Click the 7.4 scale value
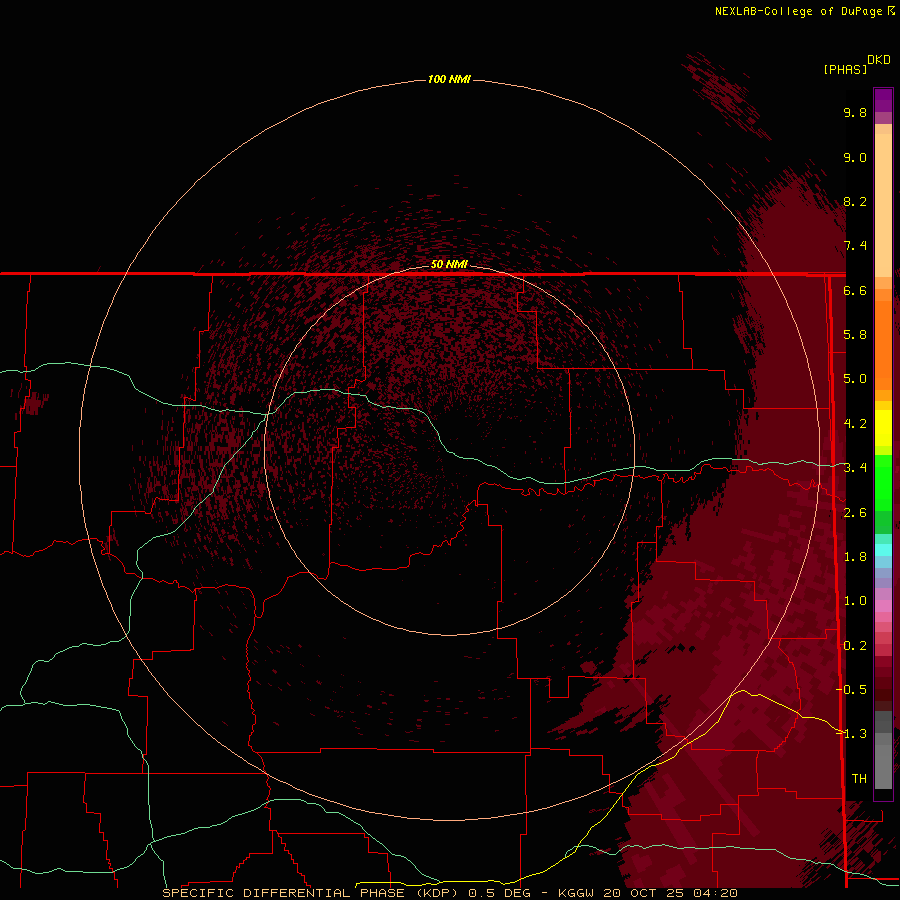 [x=855, y=246]
